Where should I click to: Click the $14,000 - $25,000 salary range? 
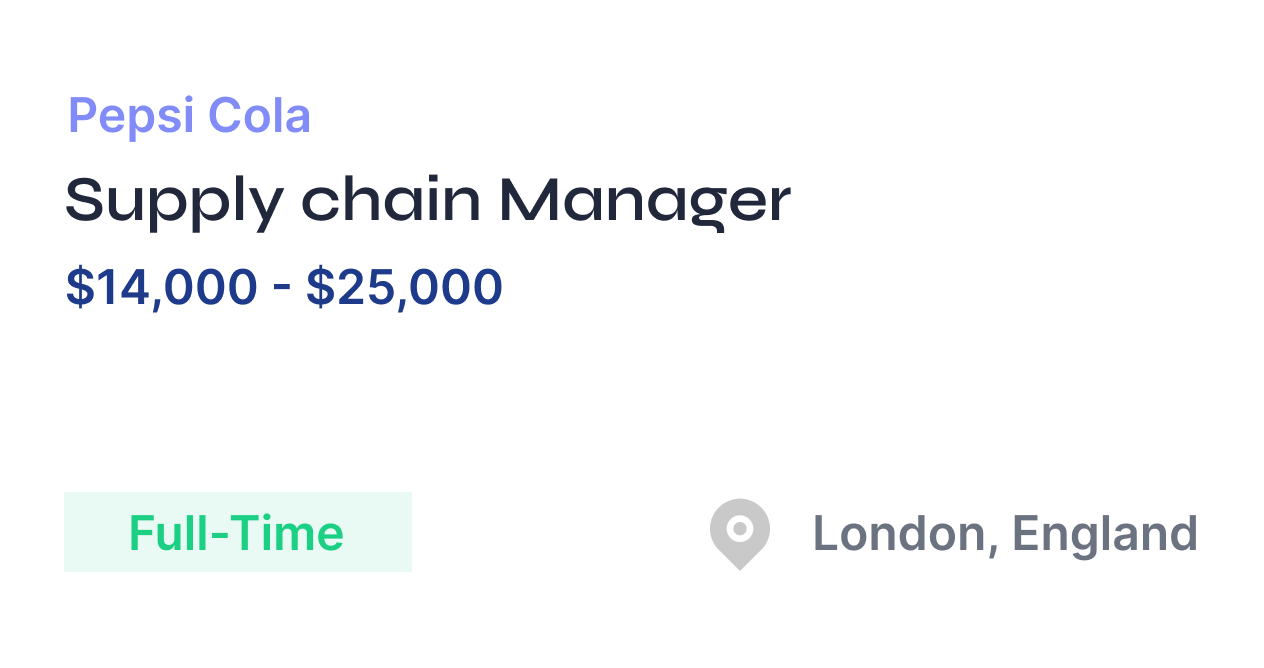pos(284,288)
